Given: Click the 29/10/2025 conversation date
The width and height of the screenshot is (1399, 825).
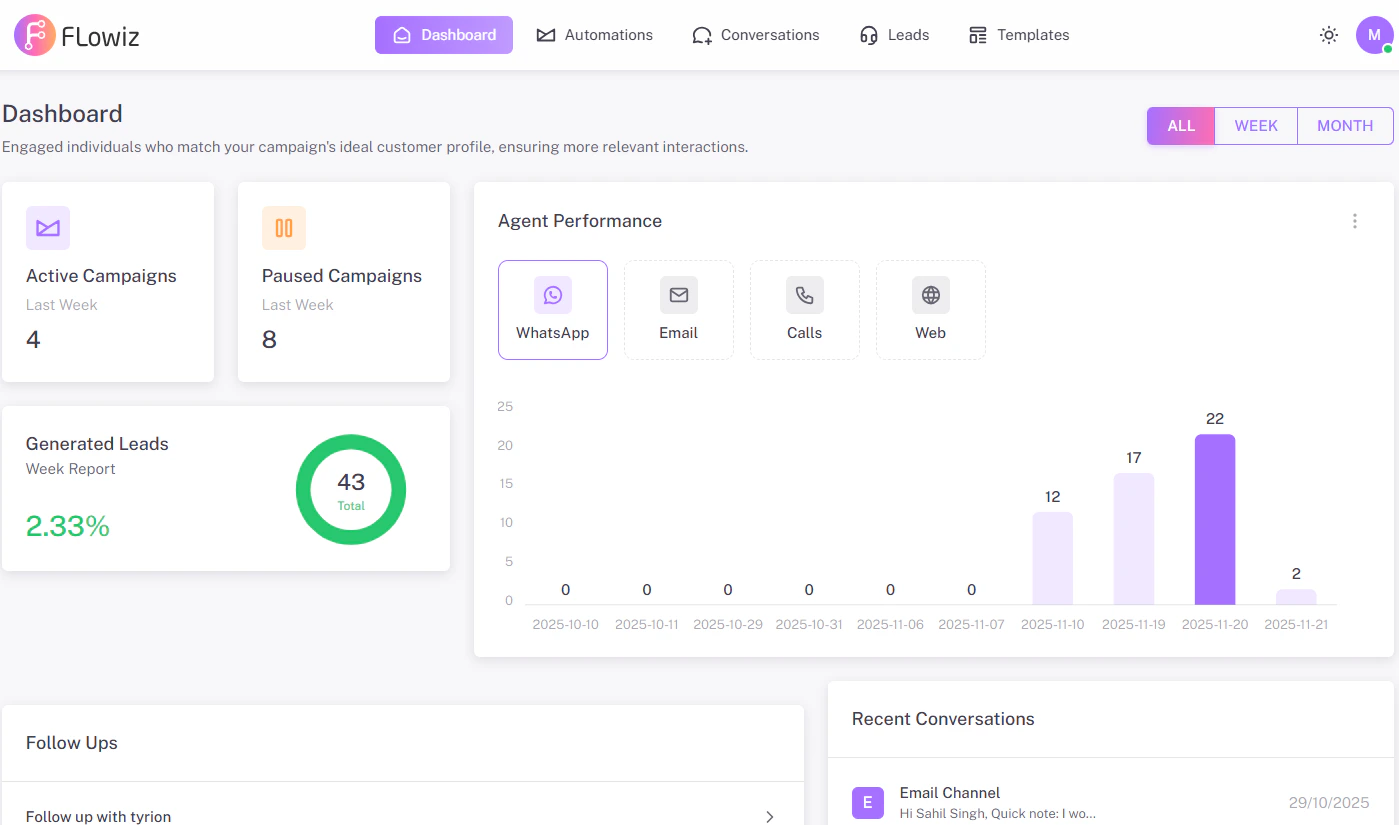Looking at the screenshot, I should point(1329,803).
